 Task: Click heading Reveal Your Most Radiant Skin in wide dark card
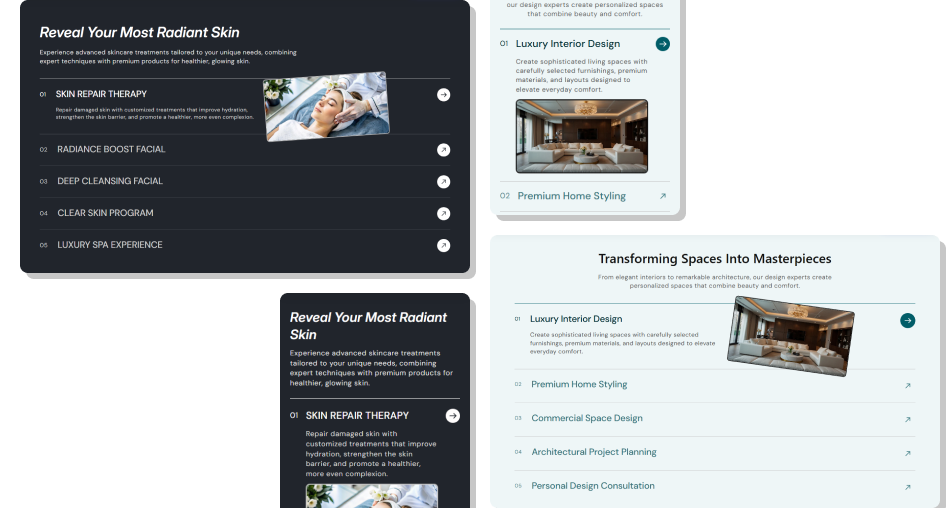click(x=139, y=32)
